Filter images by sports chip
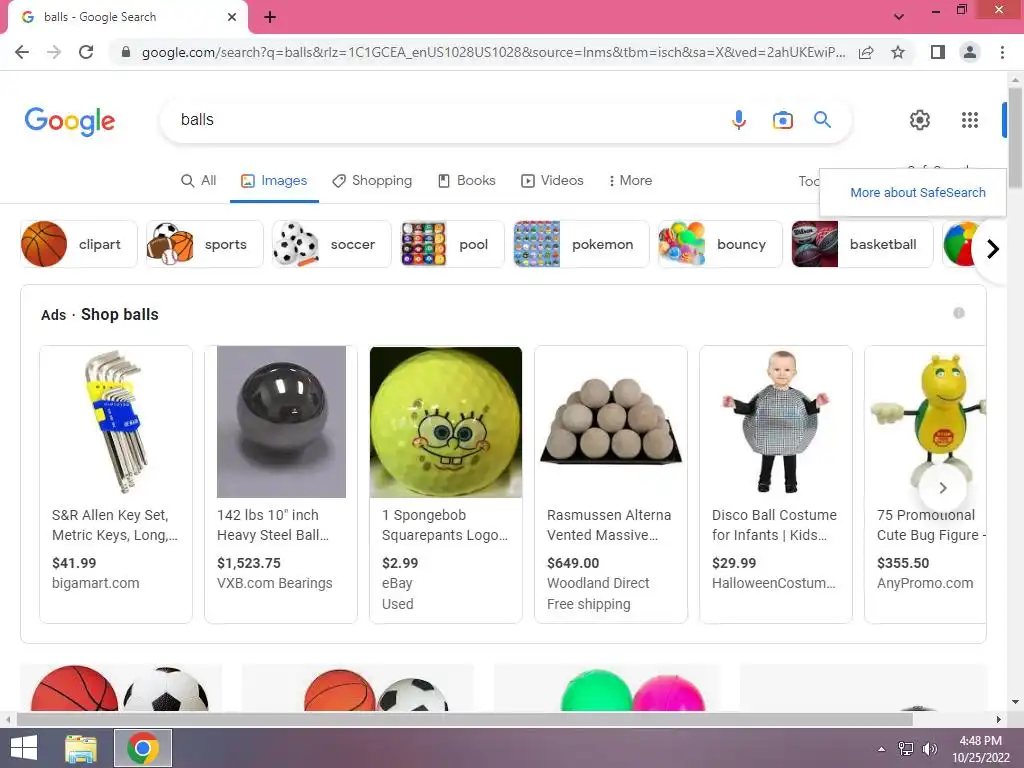The width and height of the screenshot is (1024, 768). [x=204, y=244]
